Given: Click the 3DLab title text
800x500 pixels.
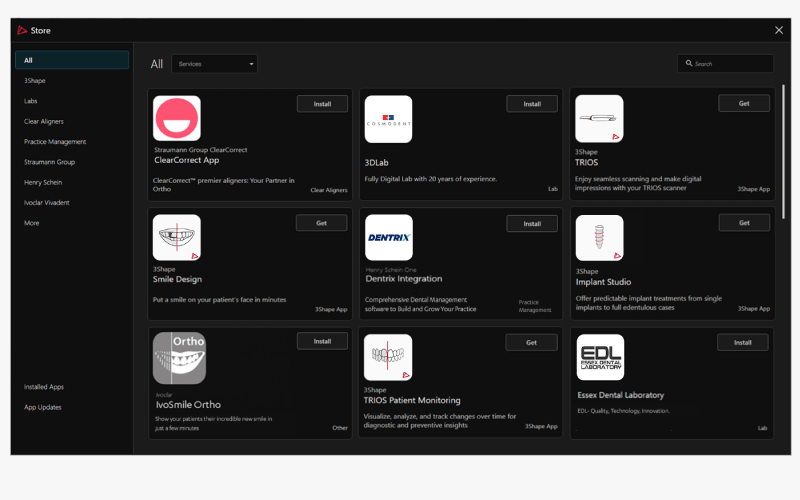Looking at the screenshot, I should point(377,163).
